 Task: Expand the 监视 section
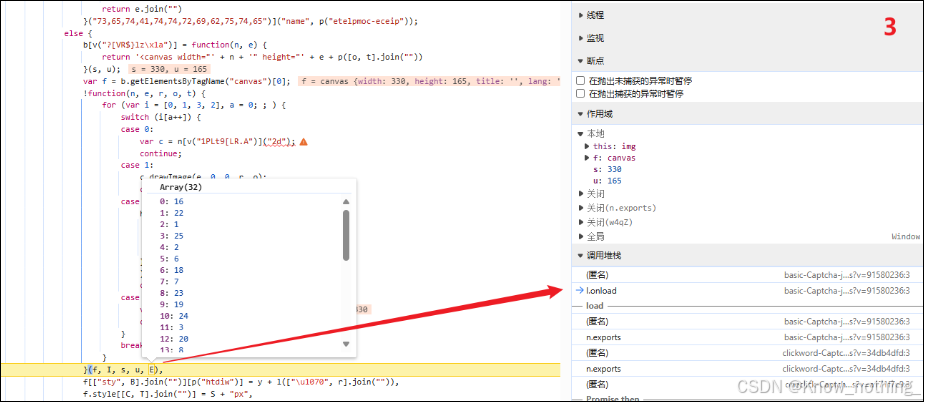[x=595, y=38]
